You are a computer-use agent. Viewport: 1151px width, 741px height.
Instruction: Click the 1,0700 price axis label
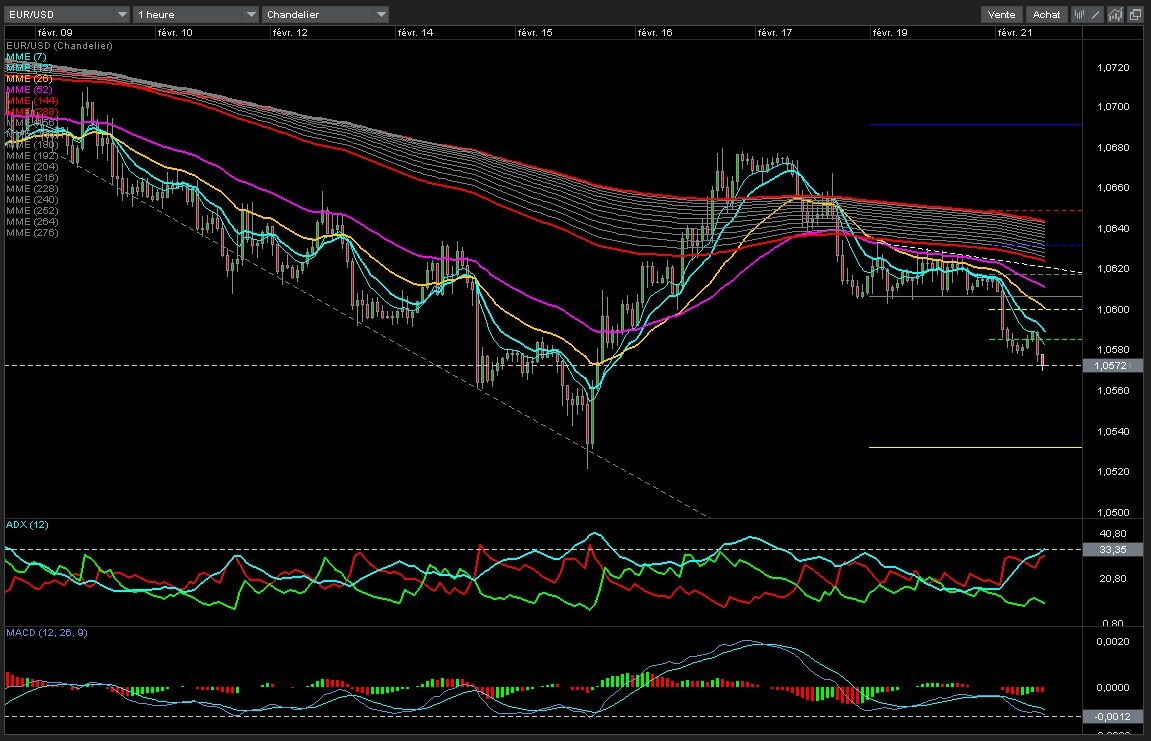[1113, 106]
